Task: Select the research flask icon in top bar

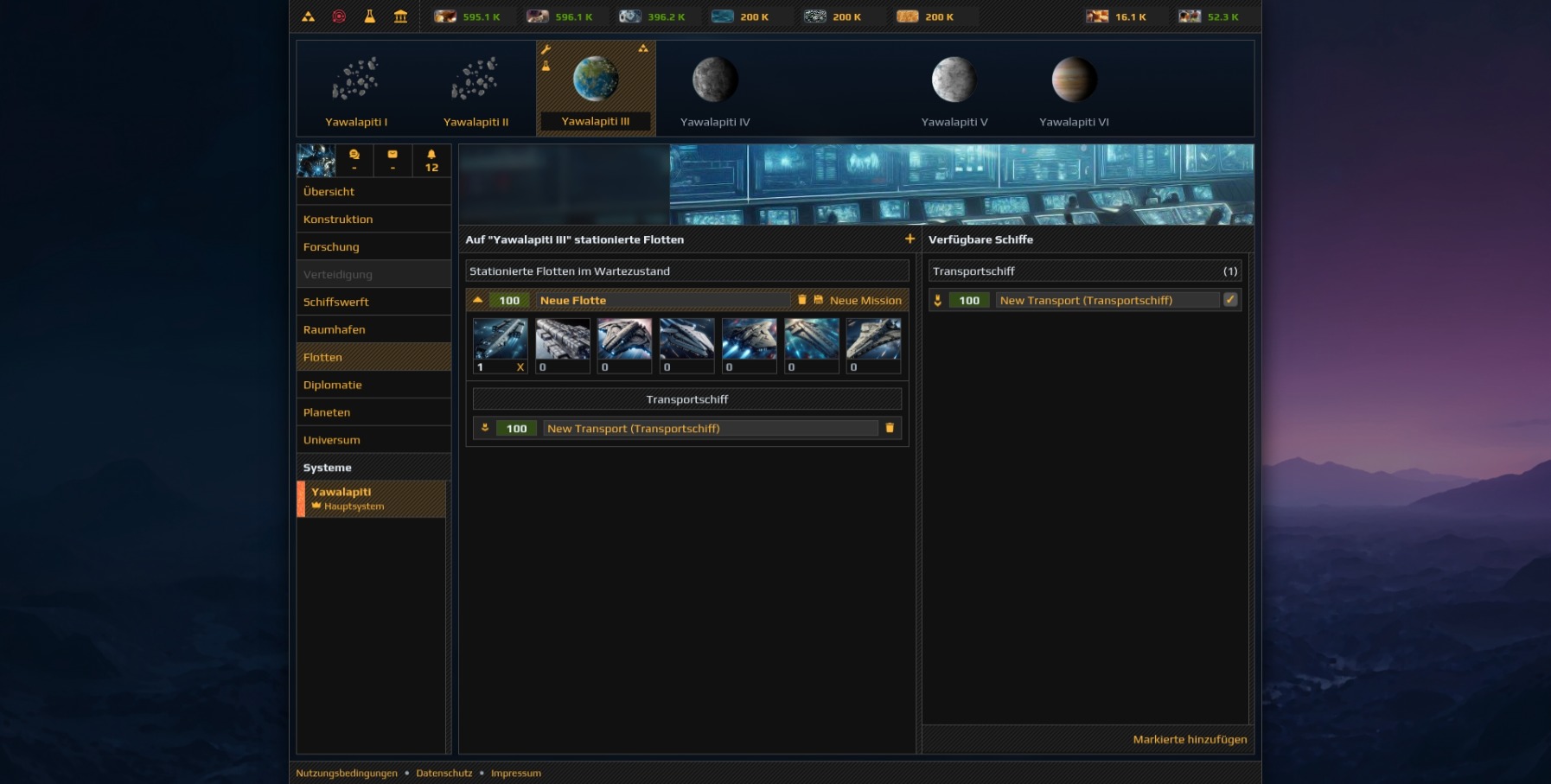Action: coord(370,16)
